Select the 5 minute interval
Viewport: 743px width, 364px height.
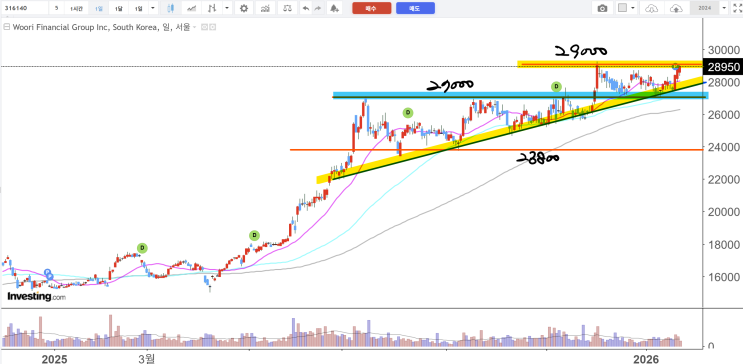(57, 8)
